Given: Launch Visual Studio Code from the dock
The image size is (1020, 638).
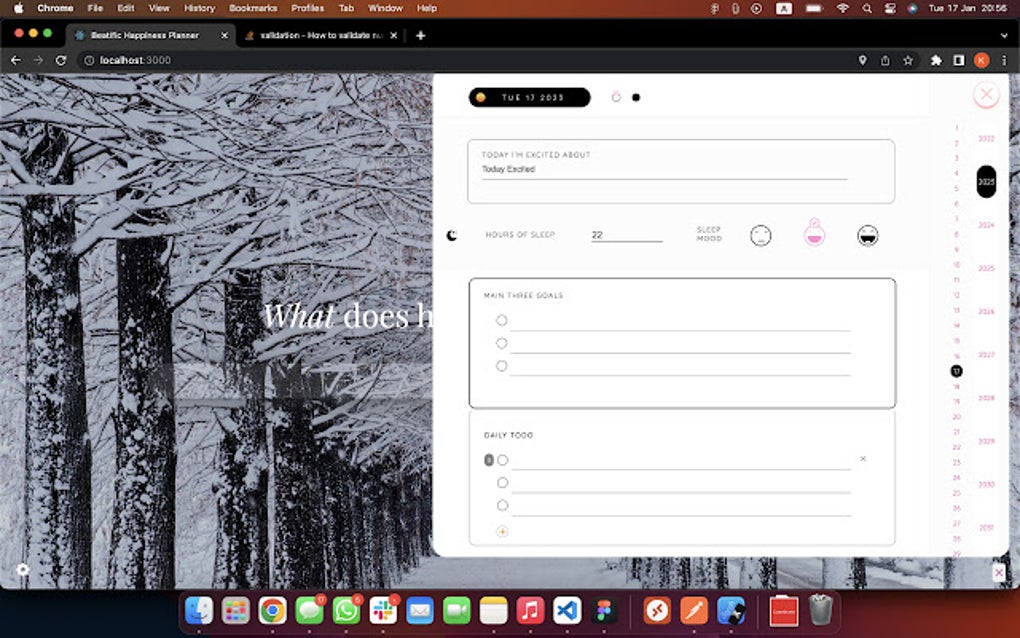Looking at the screenshot, I should tap(567, 610).
